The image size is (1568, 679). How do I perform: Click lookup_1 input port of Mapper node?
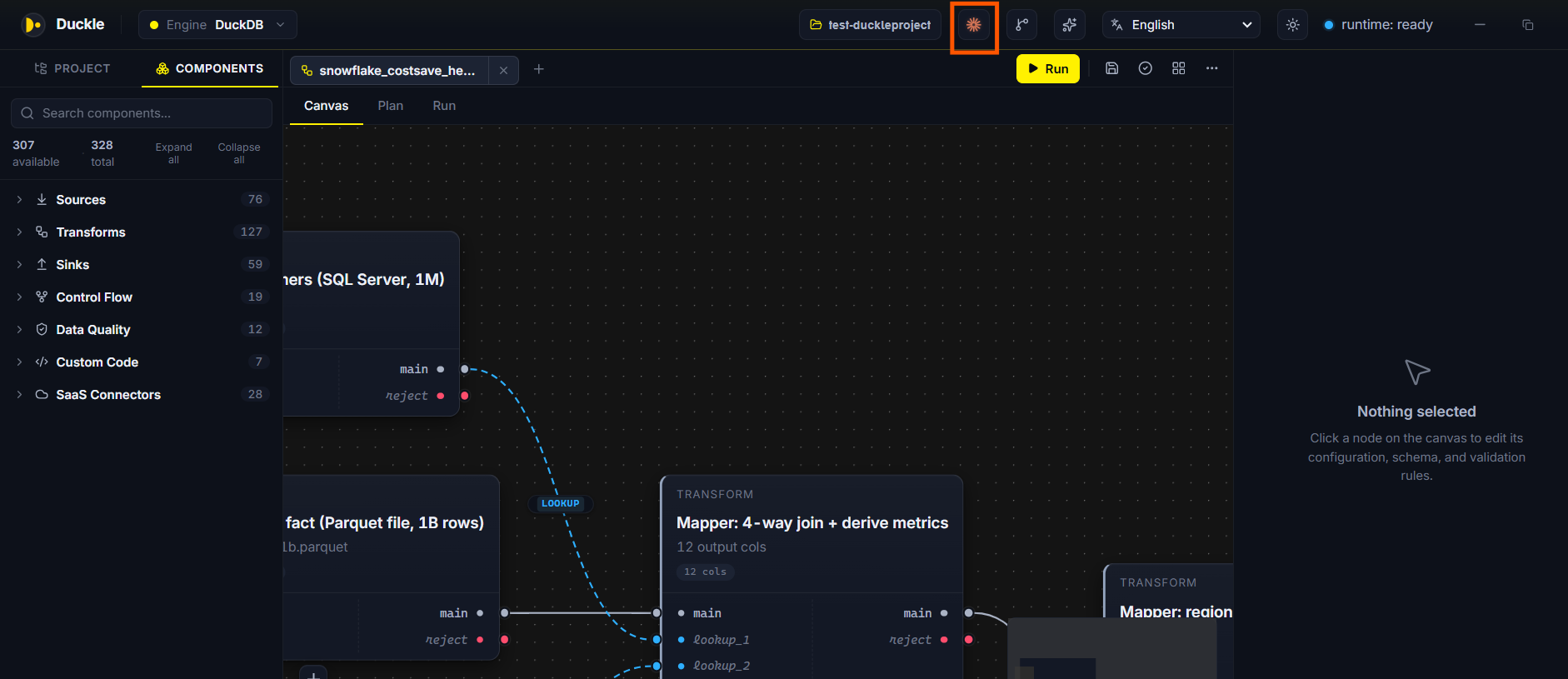click(657, 640)
